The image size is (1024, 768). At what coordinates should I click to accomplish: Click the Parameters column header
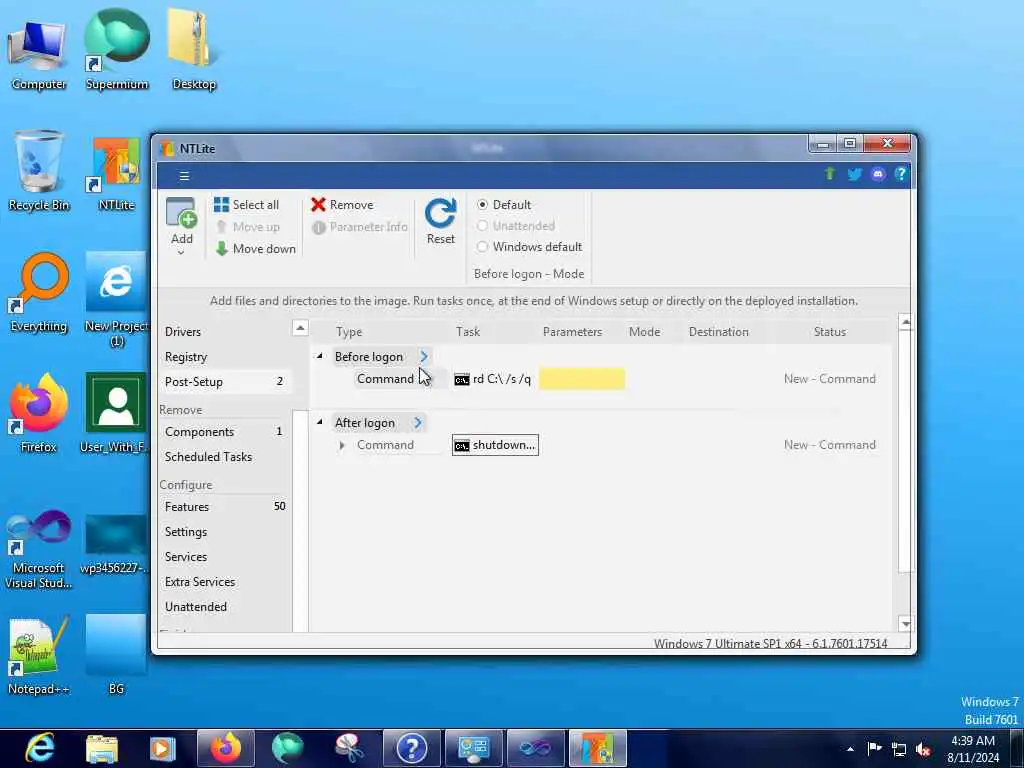click(572, 332)
